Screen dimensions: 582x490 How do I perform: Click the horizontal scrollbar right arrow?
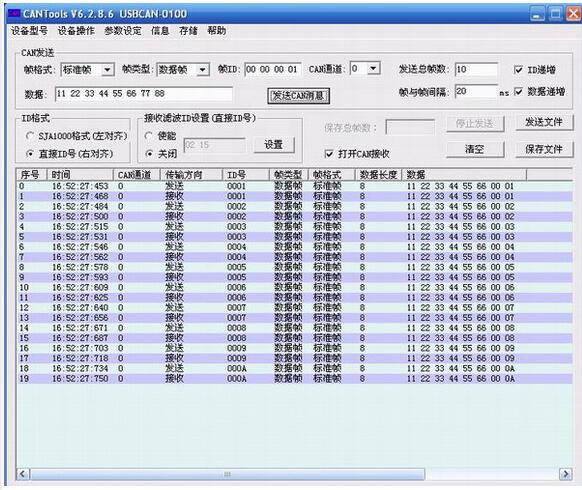566,474
